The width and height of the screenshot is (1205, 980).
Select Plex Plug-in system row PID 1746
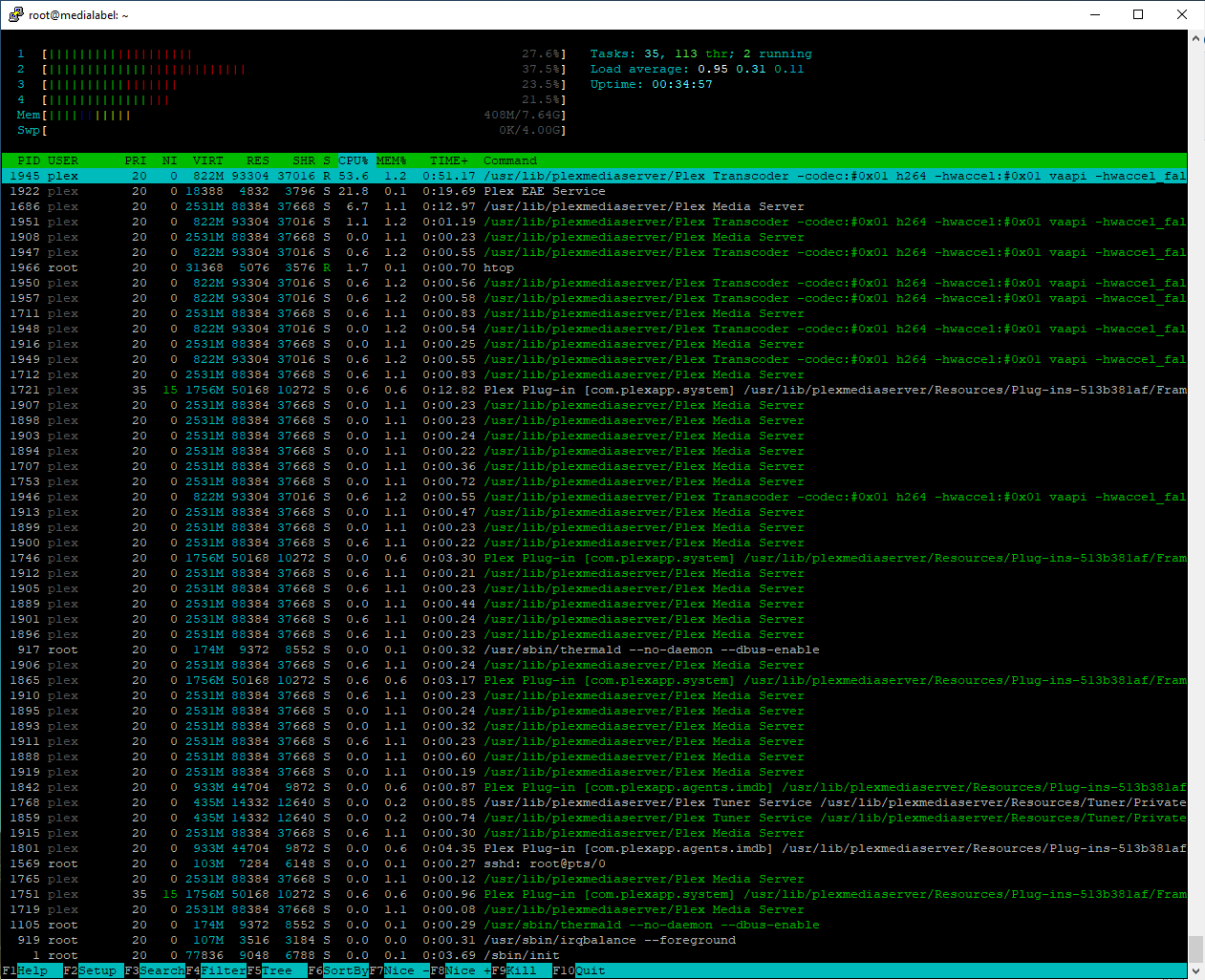coord(594,558)
